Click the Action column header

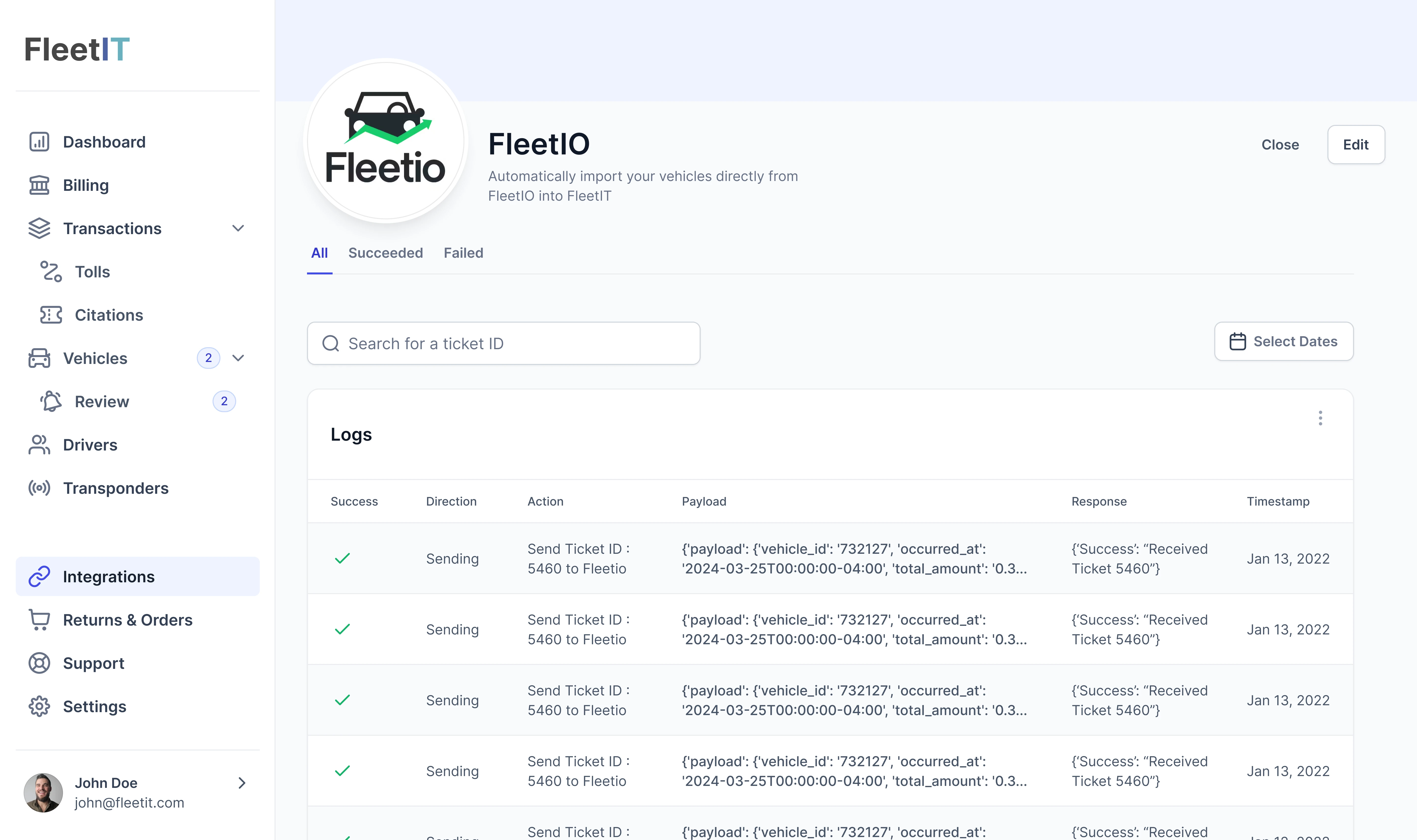pyautogui.click(x=545, y=501)
